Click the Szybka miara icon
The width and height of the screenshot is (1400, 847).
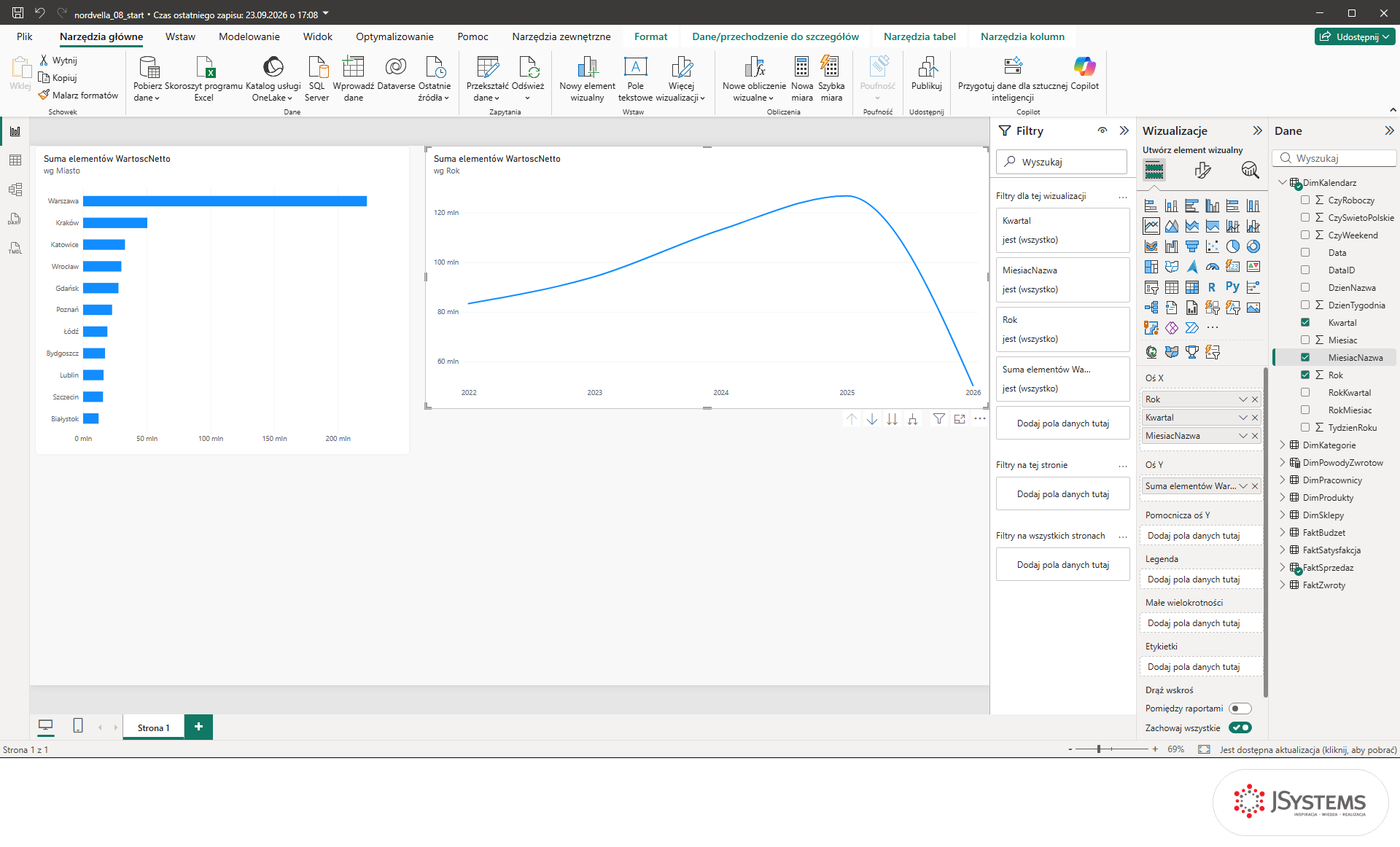click(831, 68)
